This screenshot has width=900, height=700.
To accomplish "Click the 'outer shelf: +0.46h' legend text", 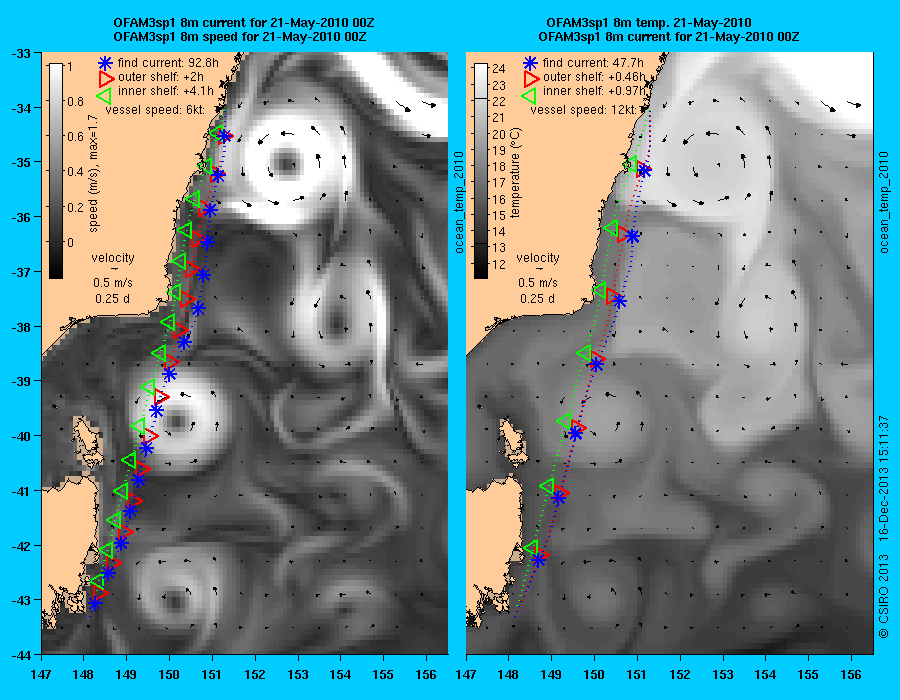I will [594, 77].
